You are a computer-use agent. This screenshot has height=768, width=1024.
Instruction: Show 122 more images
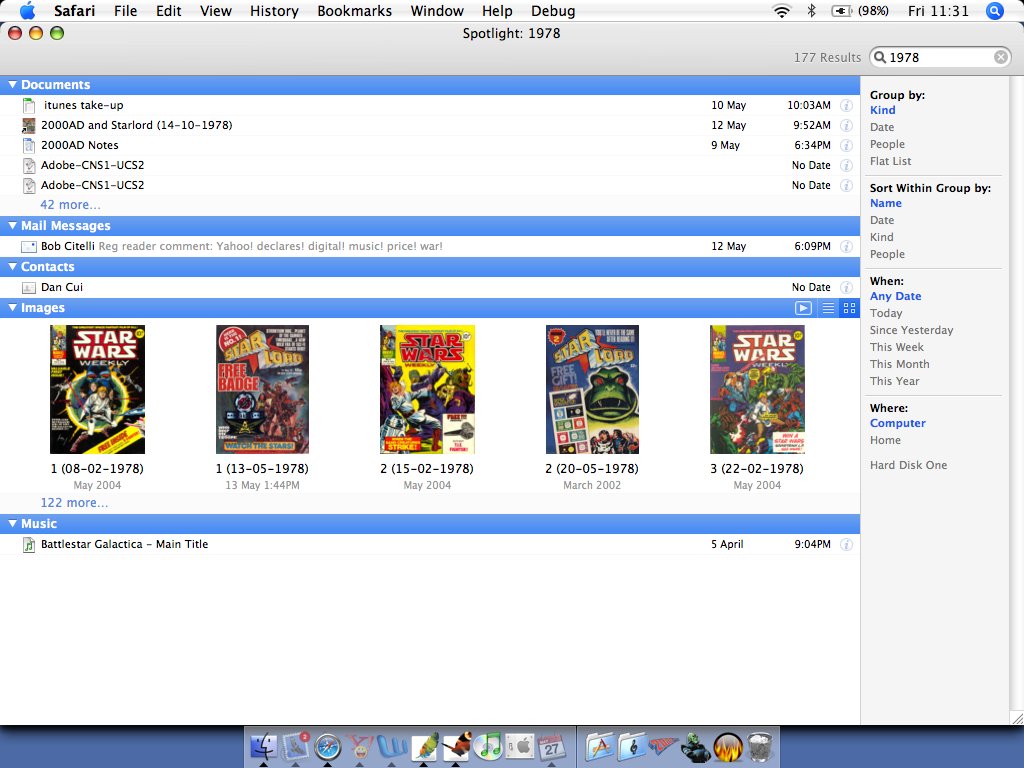[74, 502]
